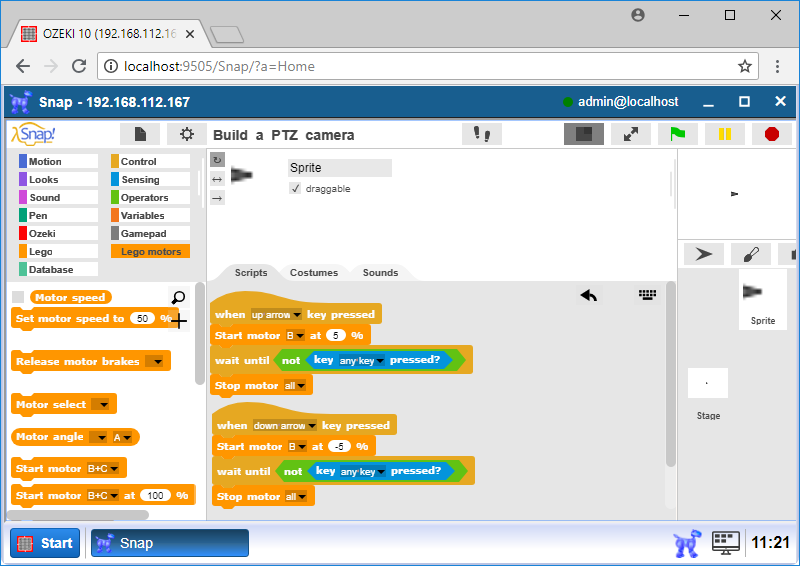Select the Looks block category
The image size is (800, 566).
[x=58, y=180]
